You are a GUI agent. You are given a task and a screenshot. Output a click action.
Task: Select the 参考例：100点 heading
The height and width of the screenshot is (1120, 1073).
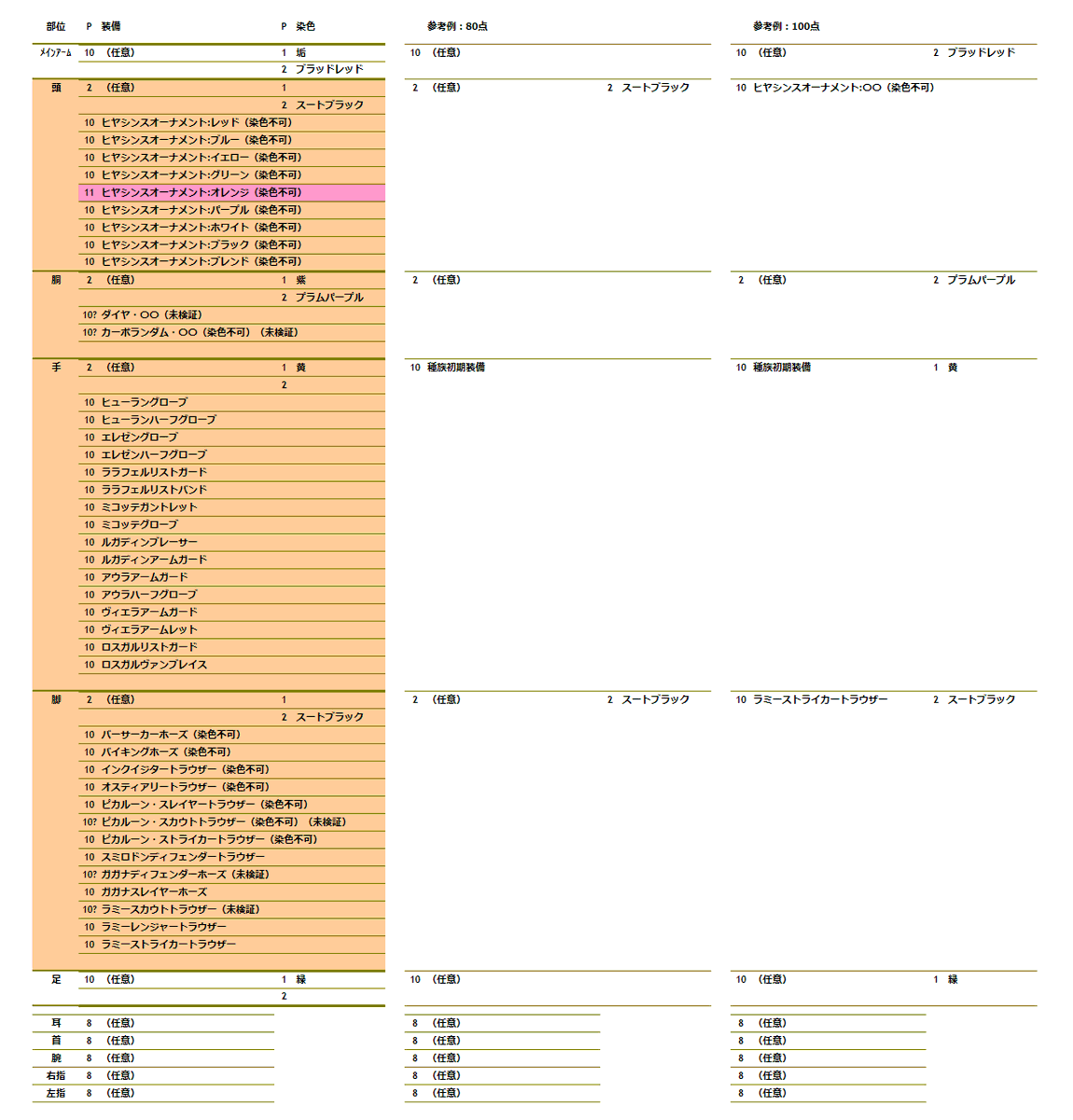tap(787, 26)
